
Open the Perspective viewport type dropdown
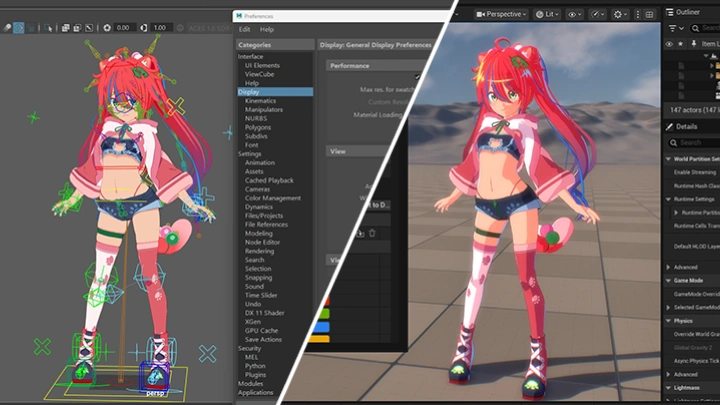tap(501, 14)
